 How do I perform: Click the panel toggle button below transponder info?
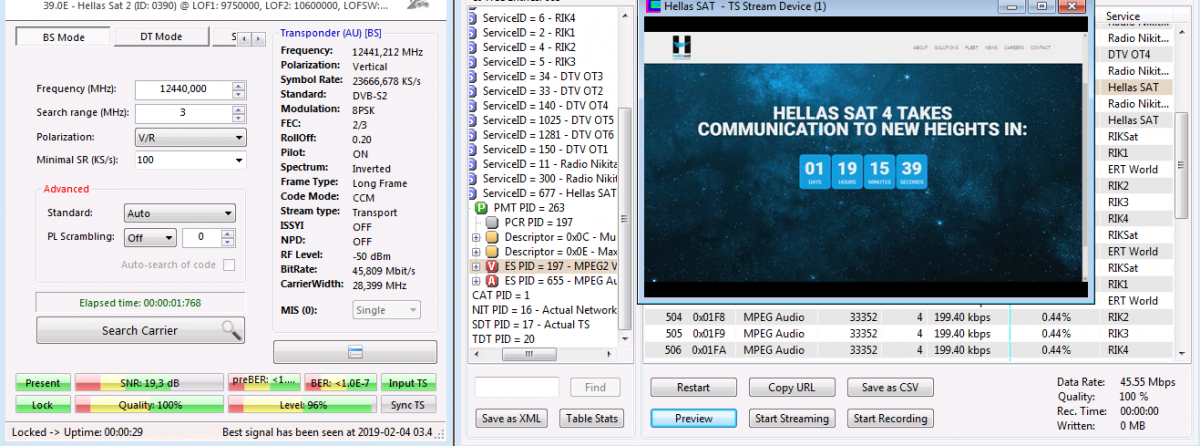click(x=355, y=351)
